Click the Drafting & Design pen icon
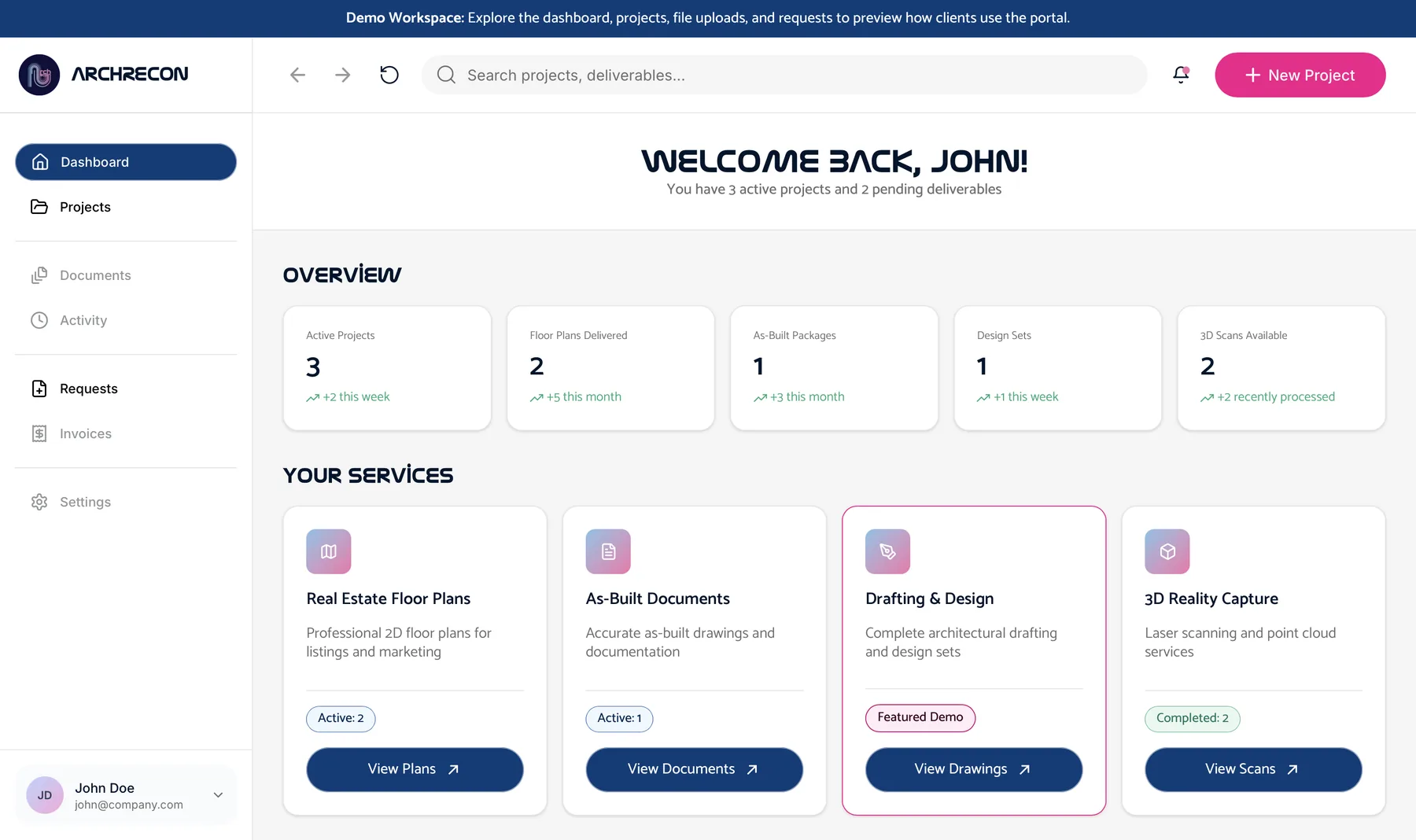The height and width of the screenshot is (840, 1416). (x=887, y=551)
